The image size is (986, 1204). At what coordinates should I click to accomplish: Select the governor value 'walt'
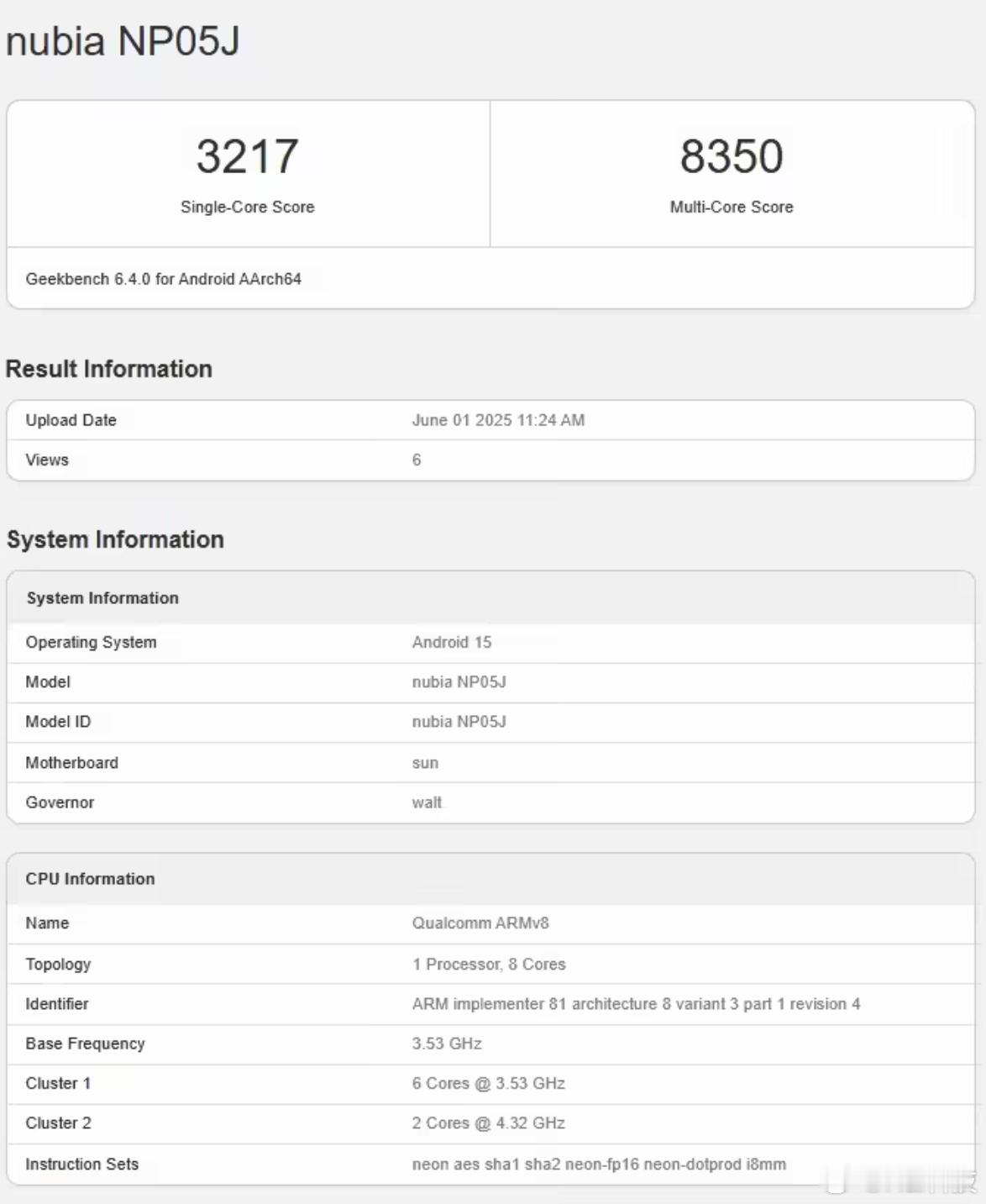click(x=427, y=802)
